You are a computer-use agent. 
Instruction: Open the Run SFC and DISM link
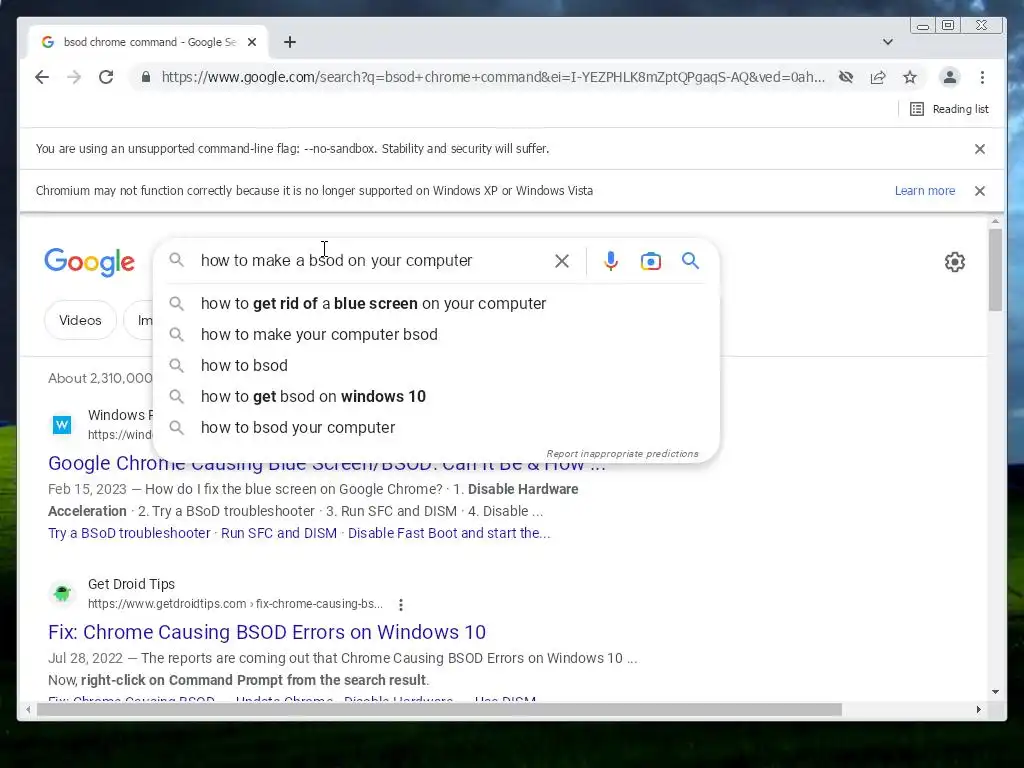[x=279, y=533]
